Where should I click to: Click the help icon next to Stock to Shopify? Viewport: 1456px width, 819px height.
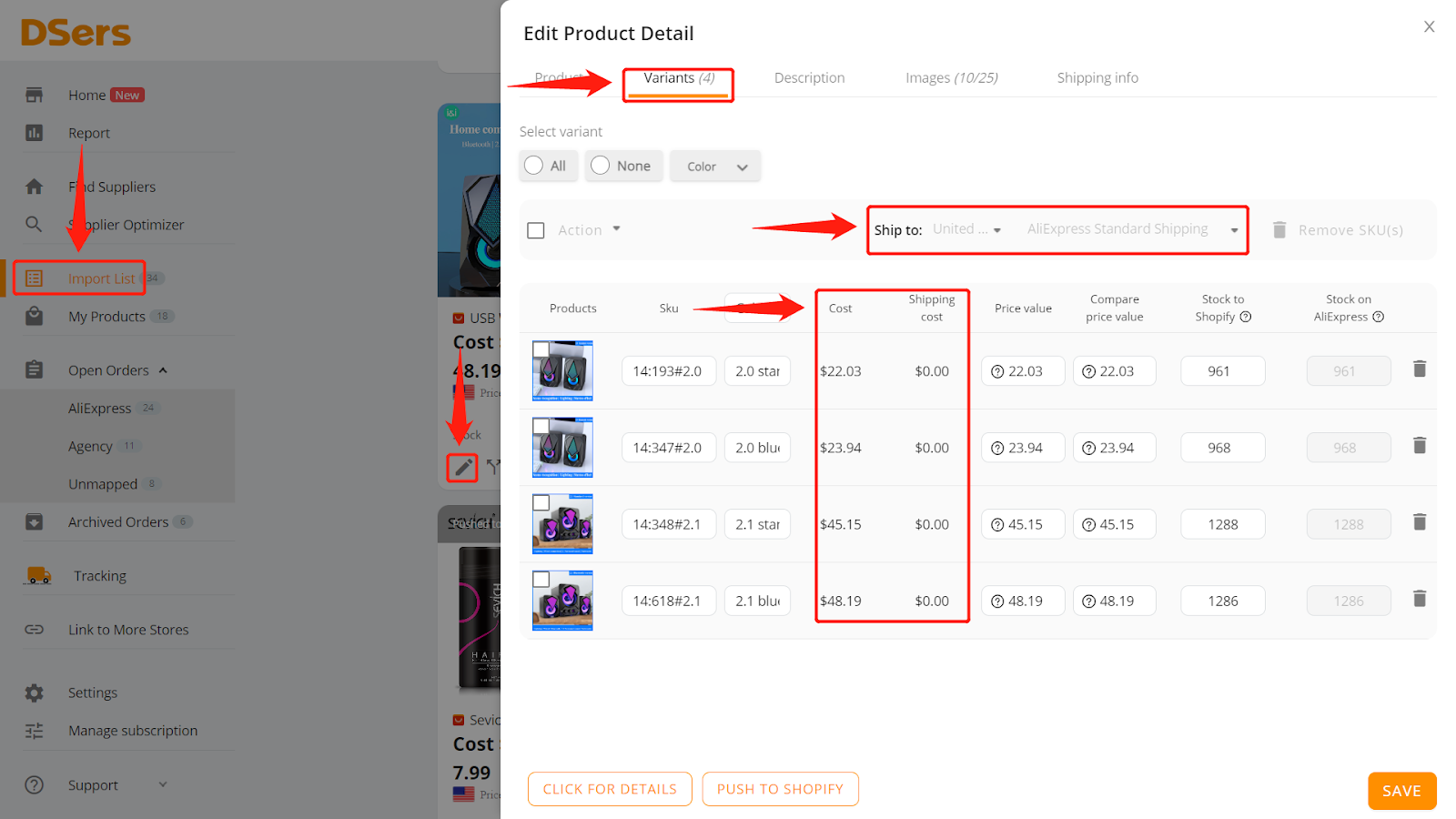1246,317
